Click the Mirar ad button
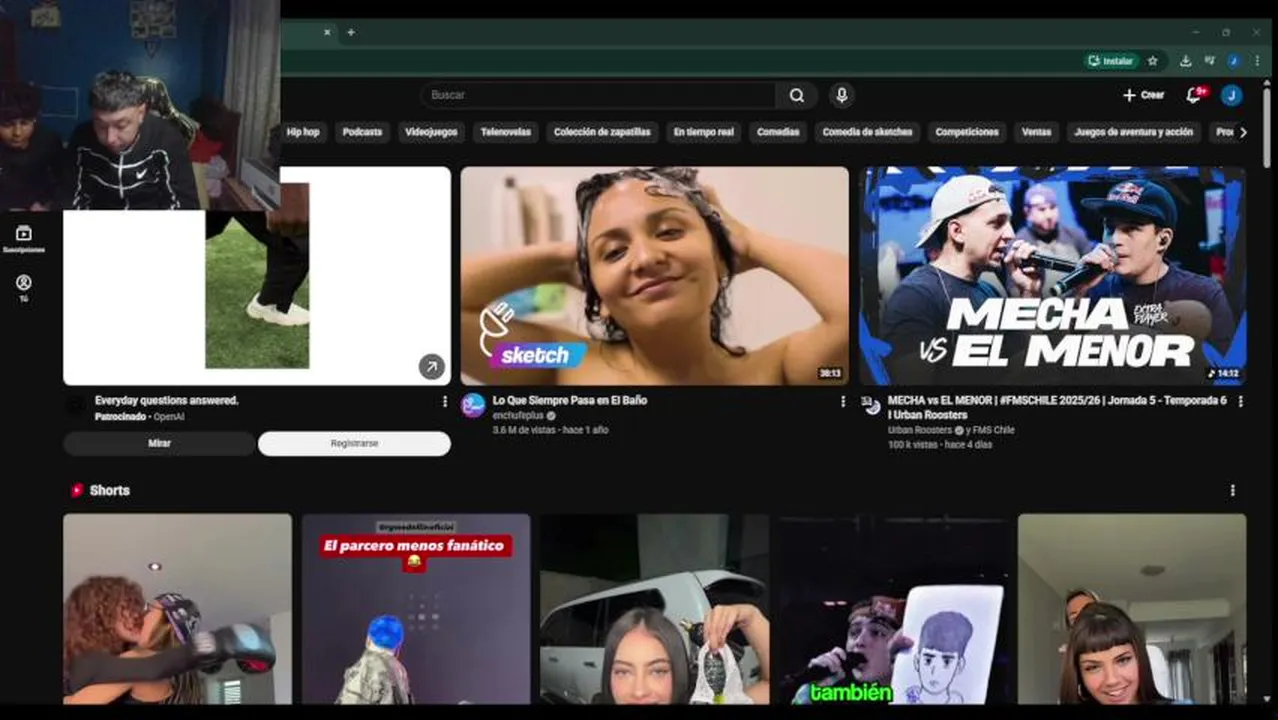This screenshot has width=1278, height=720. (x=159, y=443)
